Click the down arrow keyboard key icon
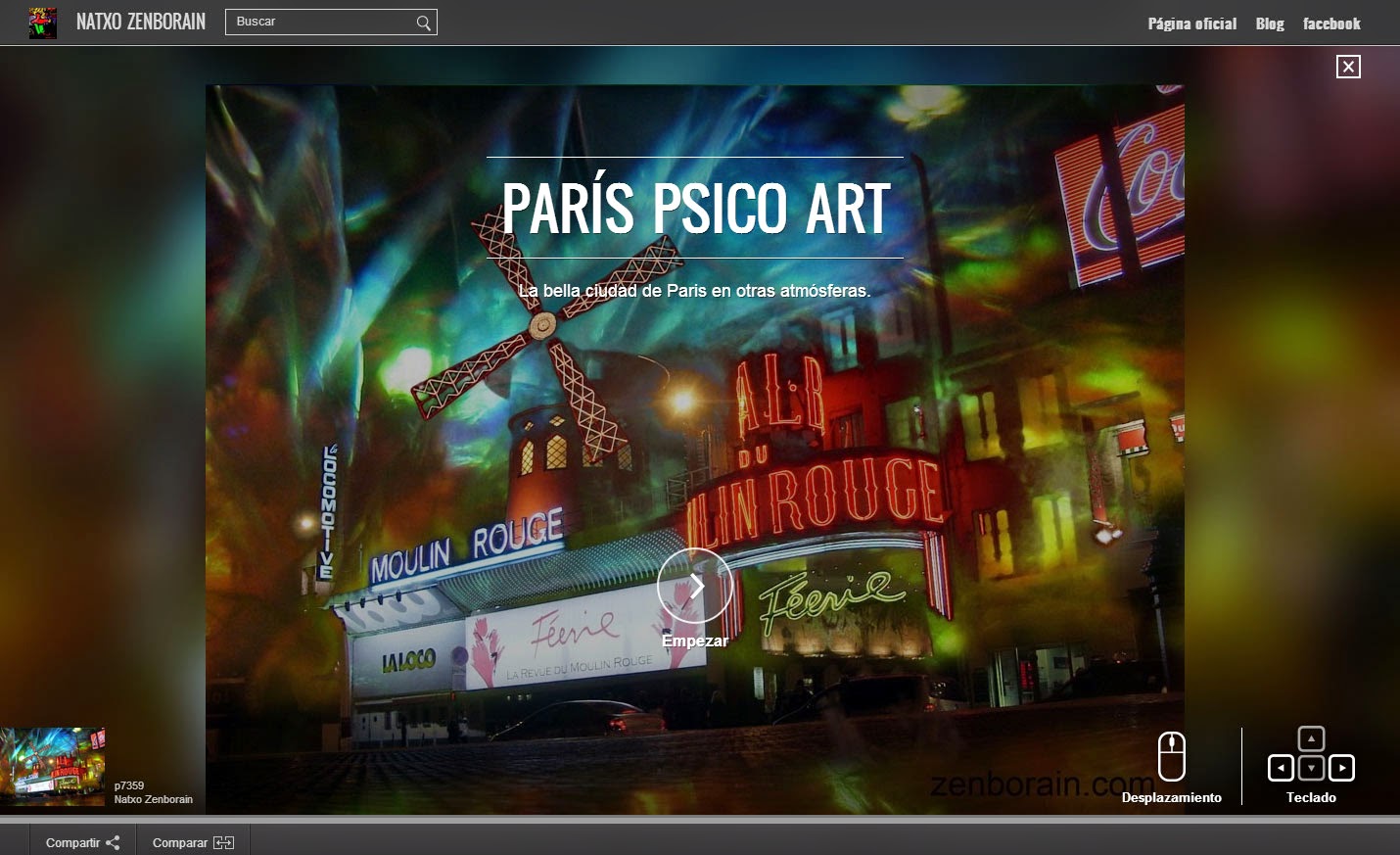Image resolution: width=1400 pixels, height=855 pixels. click(x=1311, y=768)
